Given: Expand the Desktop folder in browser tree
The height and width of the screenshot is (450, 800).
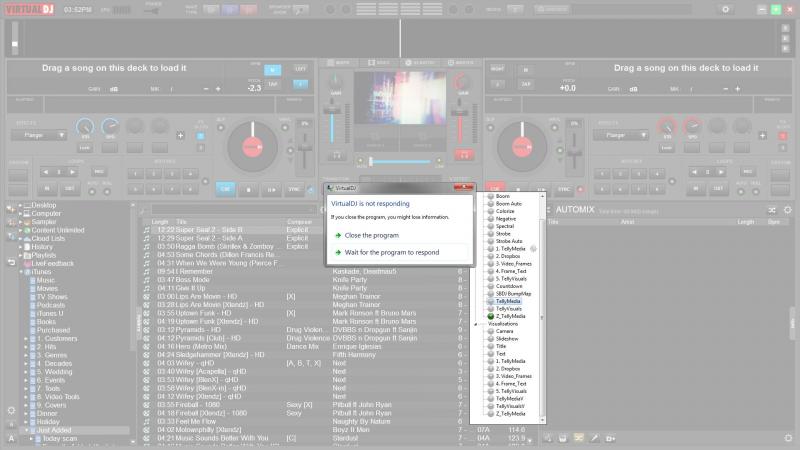Looking at the screenshot, I should pyautogui.click(x=20, y=205).
